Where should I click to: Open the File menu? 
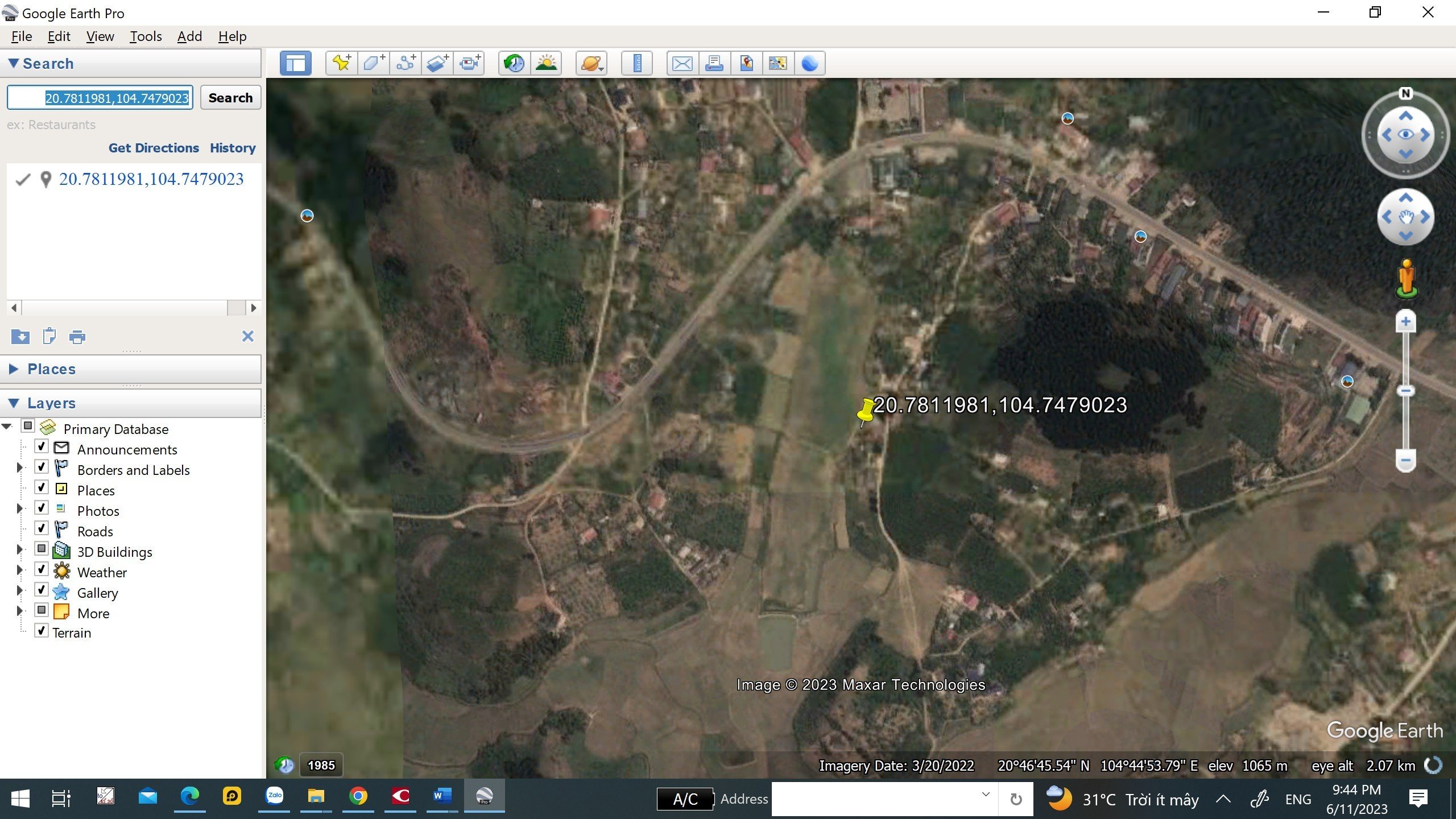tap(22, 36)
